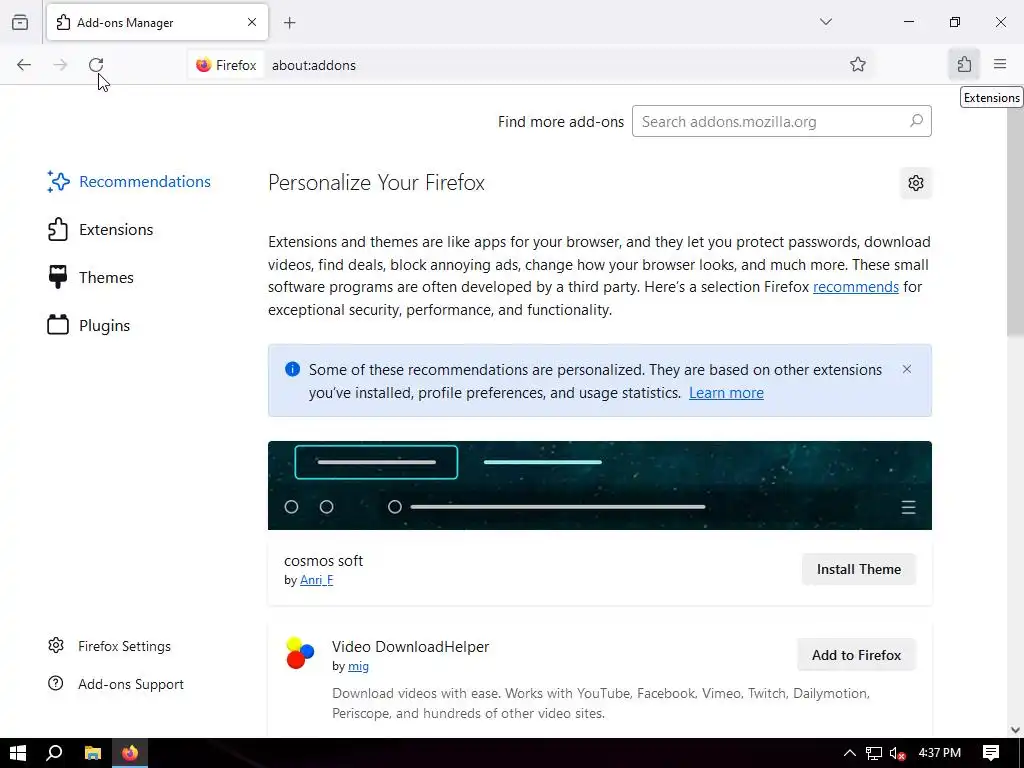Open the Windows Start menu
The height and width of the screenshot is (768, 1024).
coord(18,753)
